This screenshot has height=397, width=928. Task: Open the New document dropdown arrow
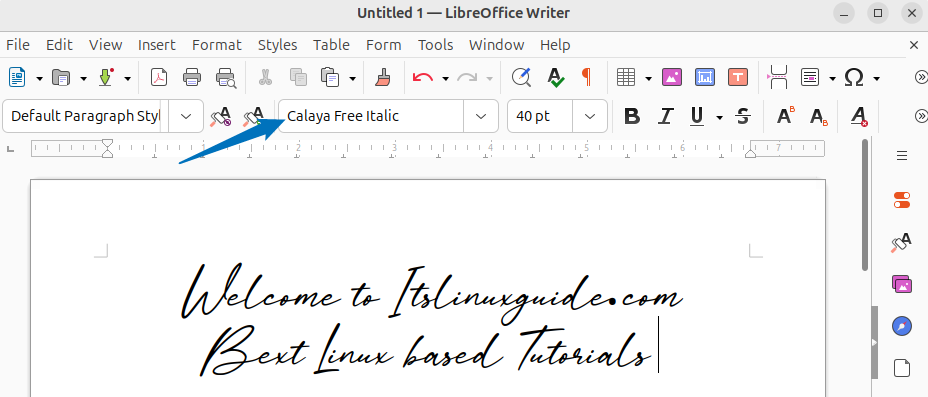(x=39, y=78)
